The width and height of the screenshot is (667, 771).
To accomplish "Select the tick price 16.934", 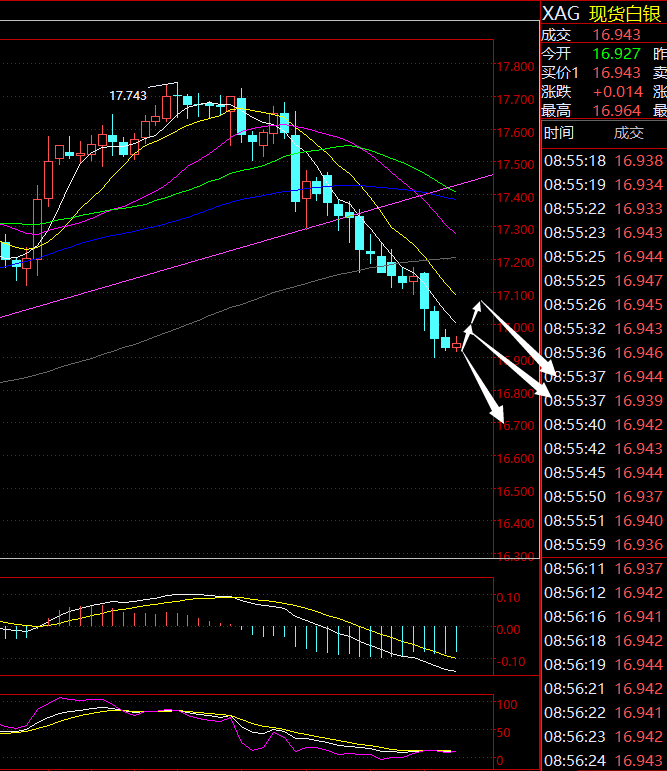I will tap(638, 185).
